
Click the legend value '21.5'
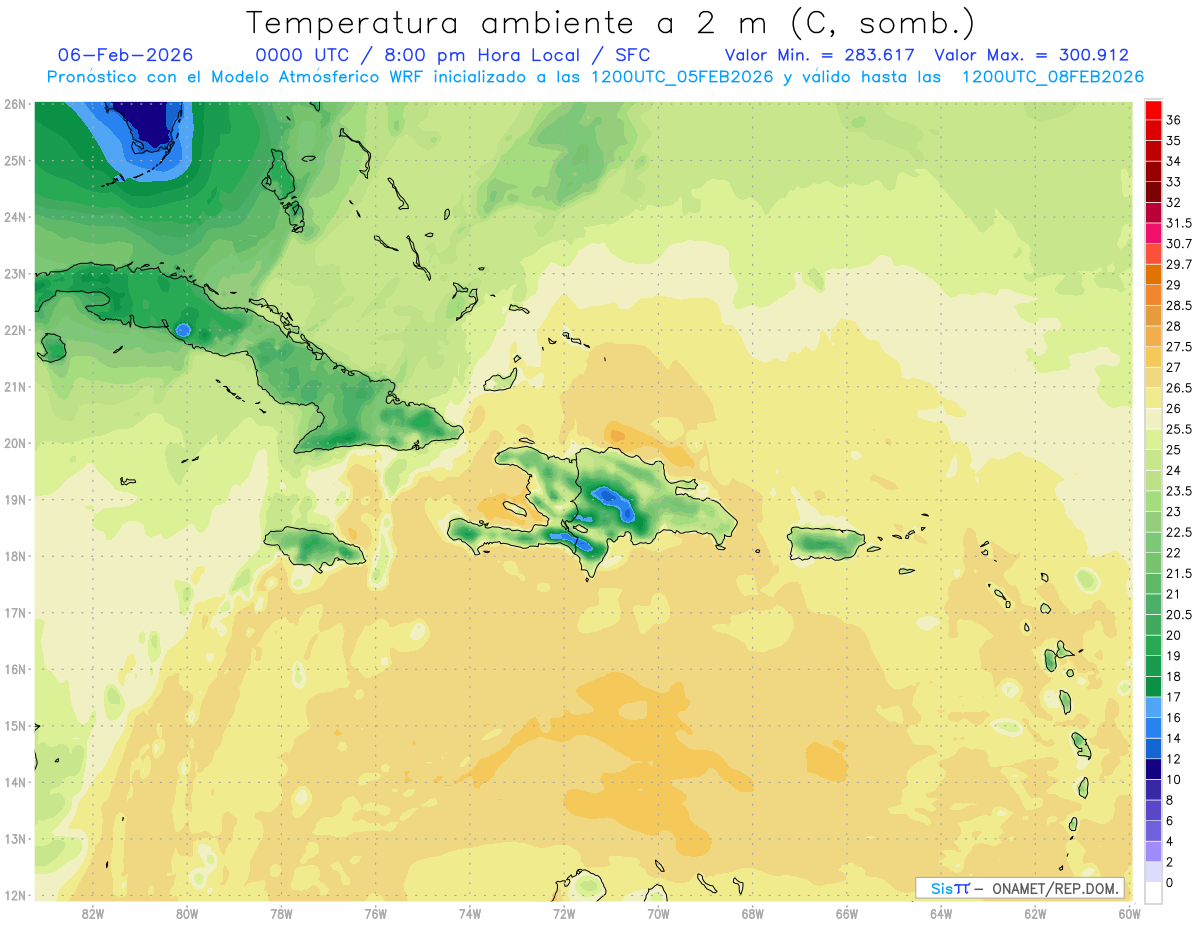coord(1179,573)
